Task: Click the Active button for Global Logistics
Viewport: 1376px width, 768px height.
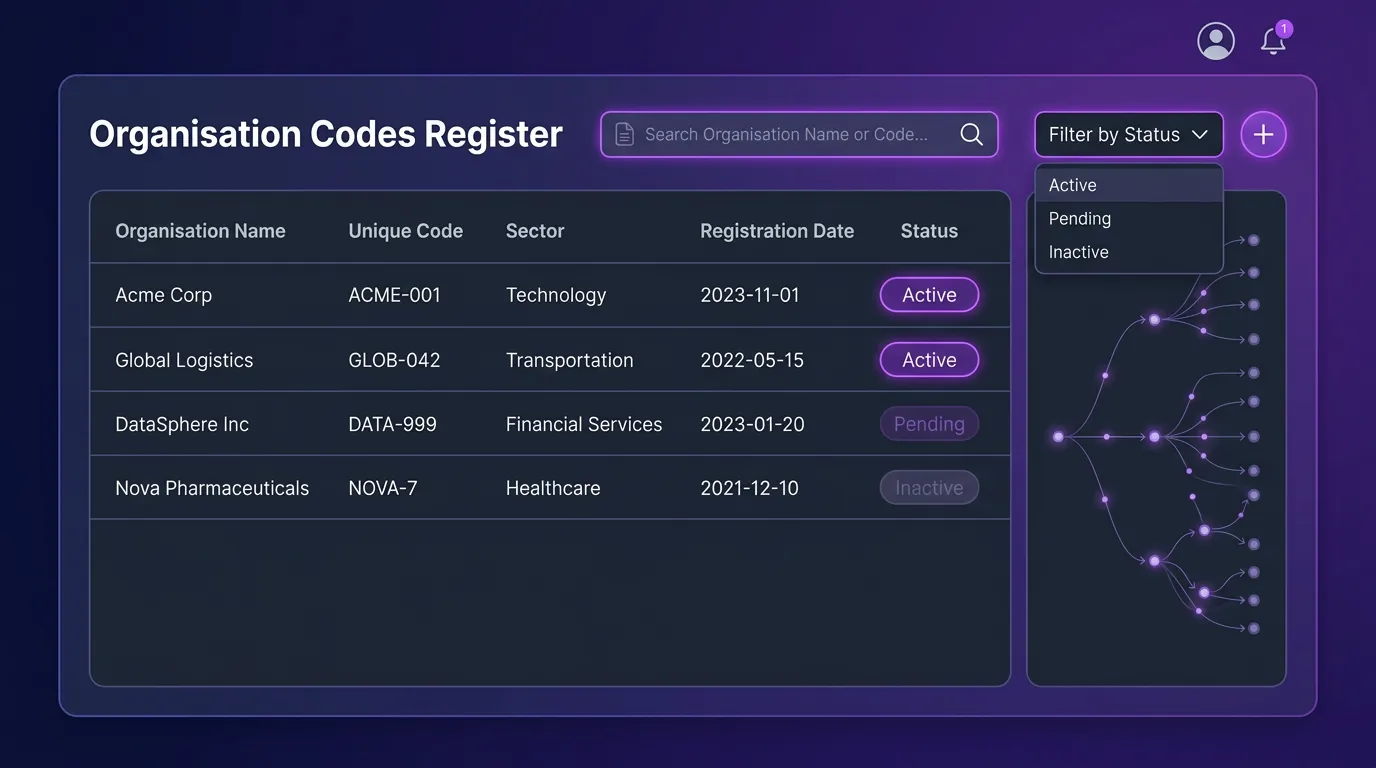Action: (929, 359)
